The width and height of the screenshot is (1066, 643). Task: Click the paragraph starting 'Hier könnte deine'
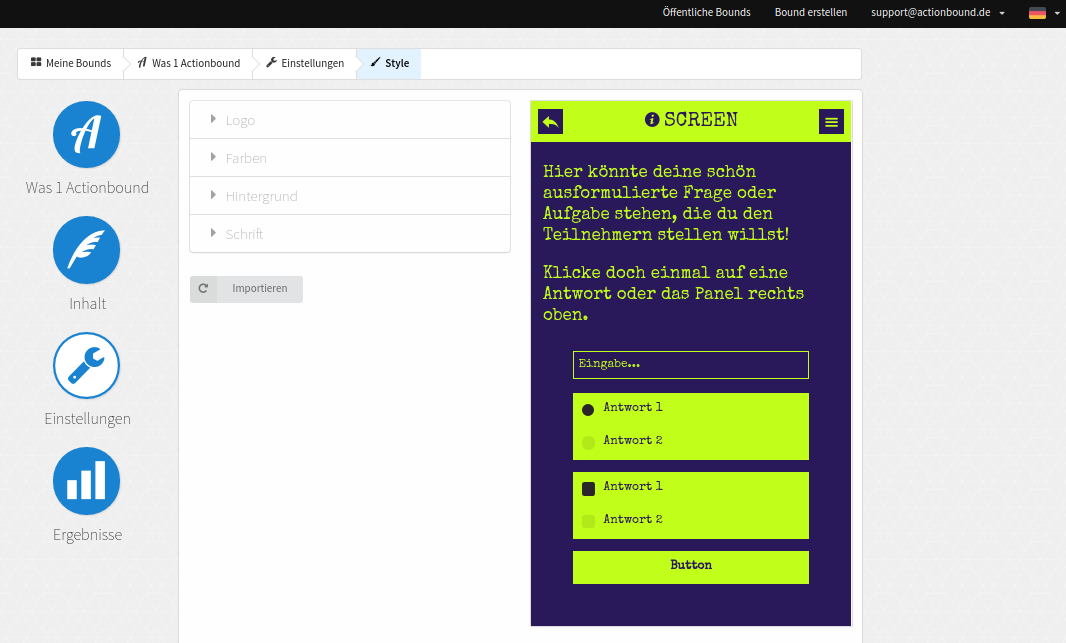[666, 203]
